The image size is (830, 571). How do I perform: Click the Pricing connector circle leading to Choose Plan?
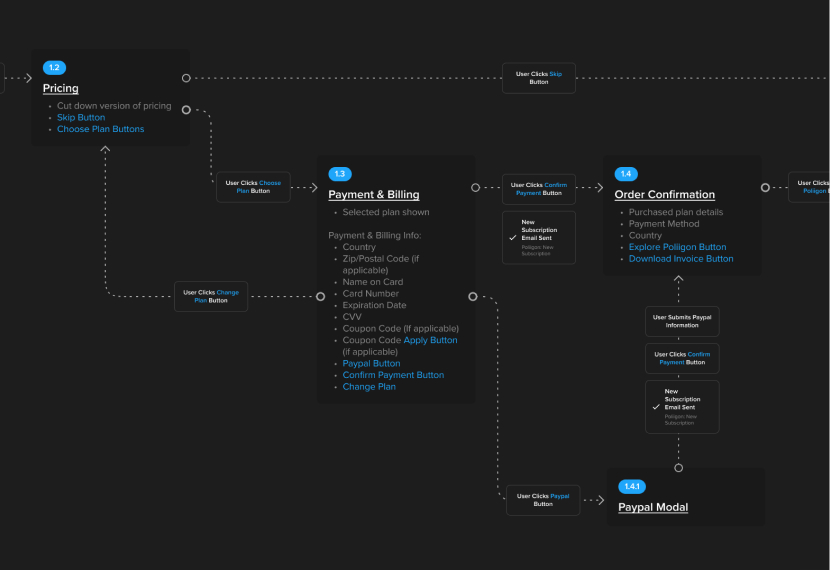pos(186,110)
